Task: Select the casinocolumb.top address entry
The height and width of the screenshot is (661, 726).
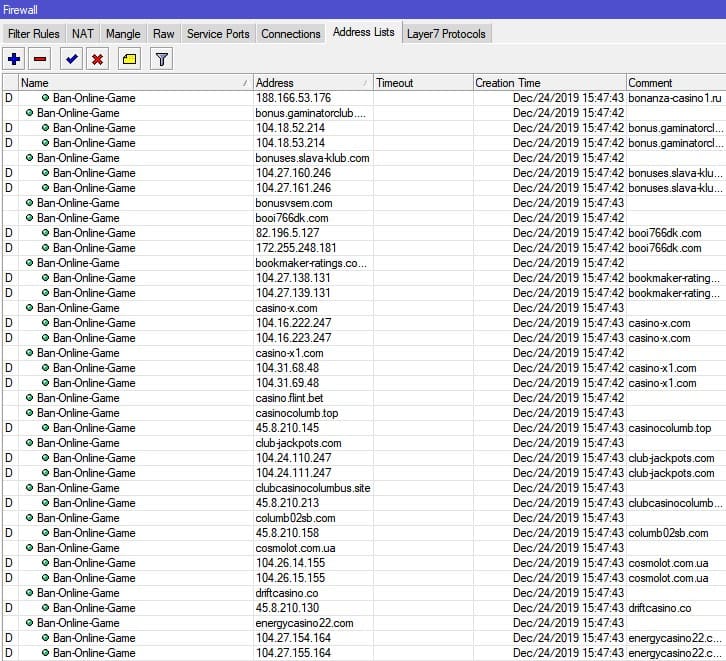Action: pos(297,413)
